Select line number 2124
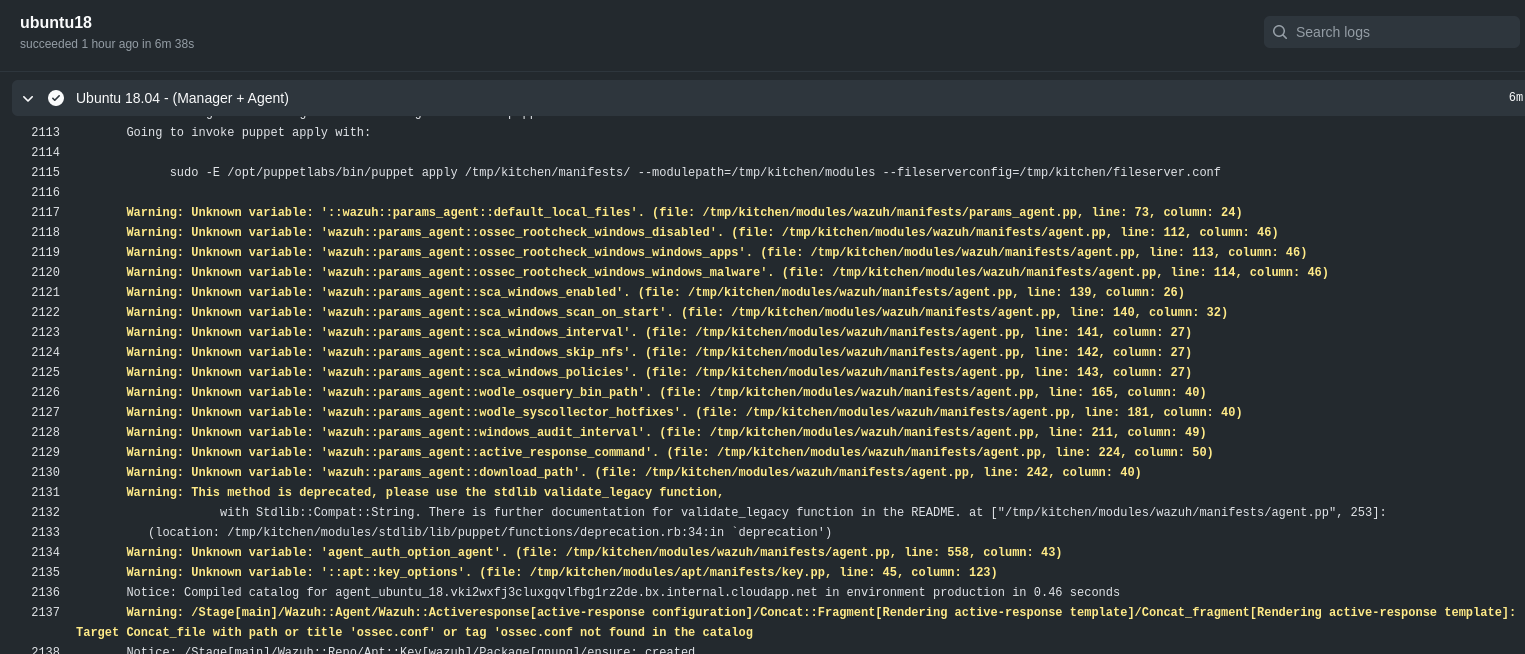Screen dimensions: 1525x654 click(x=45, y=353)
